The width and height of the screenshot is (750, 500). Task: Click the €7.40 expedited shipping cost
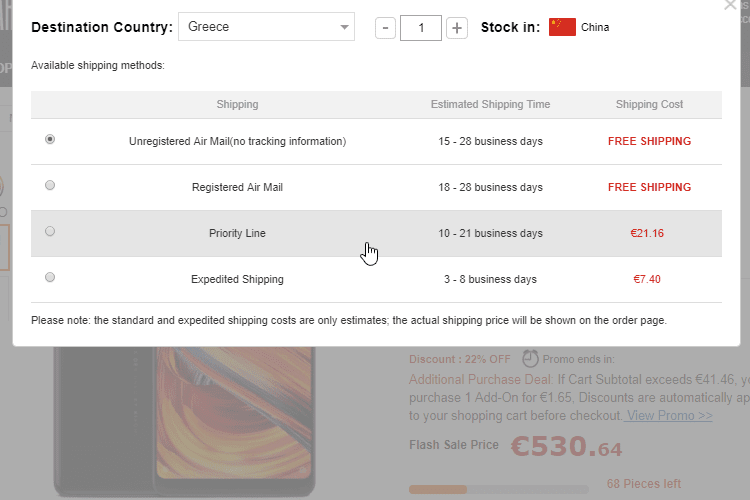point(646,279)
